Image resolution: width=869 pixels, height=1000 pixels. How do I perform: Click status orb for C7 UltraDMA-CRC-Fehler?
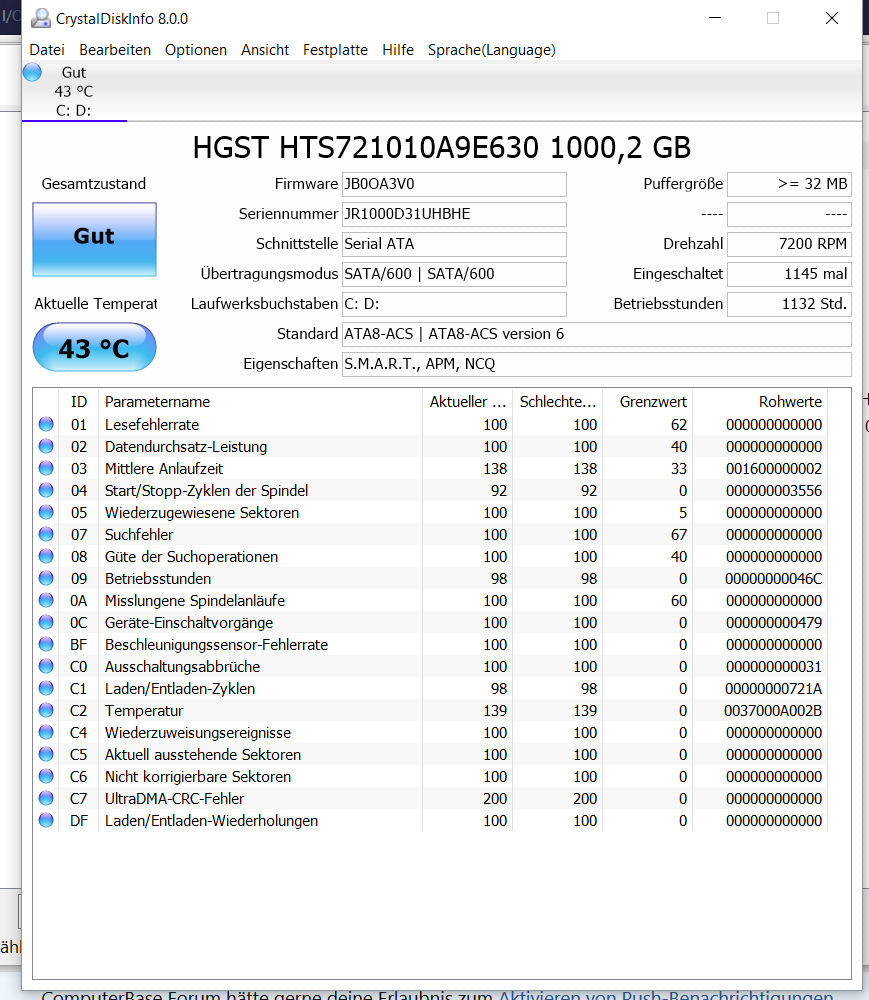click(x=46, y=798)
